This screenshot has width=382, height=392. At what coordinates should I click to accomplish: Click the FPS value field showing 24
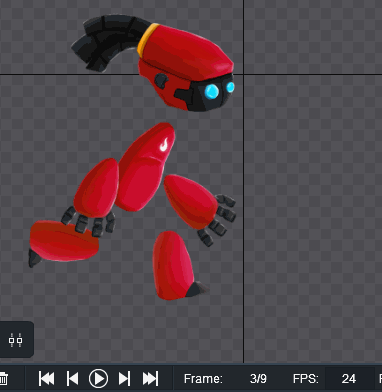pyautogui.click(x=348, y=379)
